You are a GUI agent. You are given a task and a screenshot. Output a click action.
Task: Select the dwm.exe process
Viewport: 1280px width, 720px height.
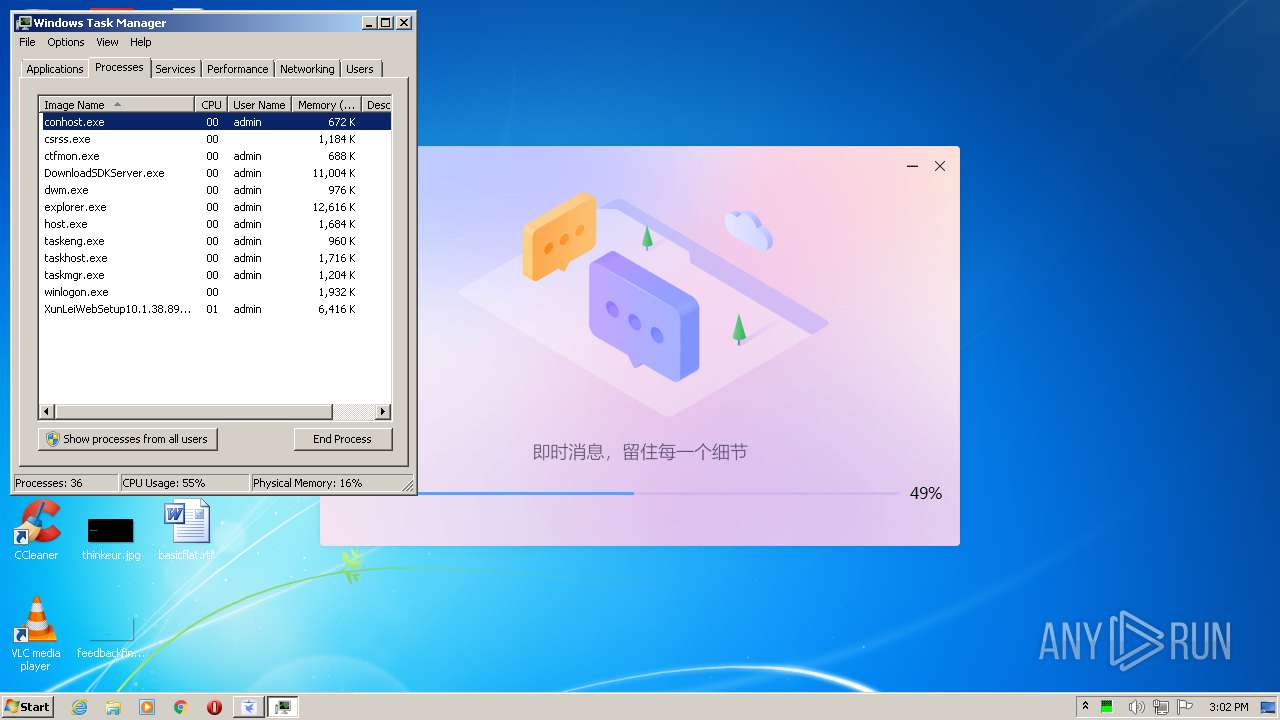215,190
